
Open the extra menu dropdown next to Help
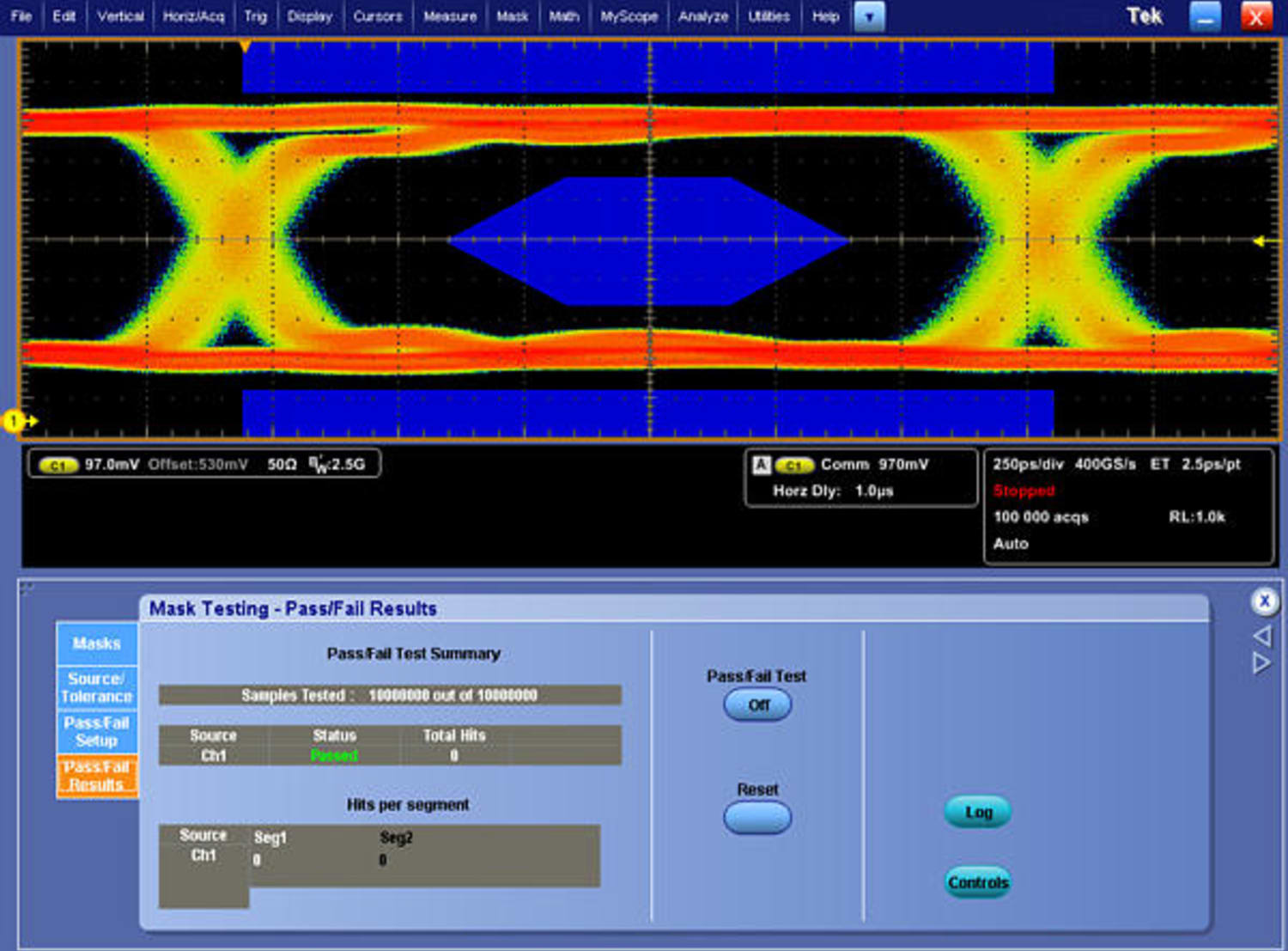[x=869, y=16]
